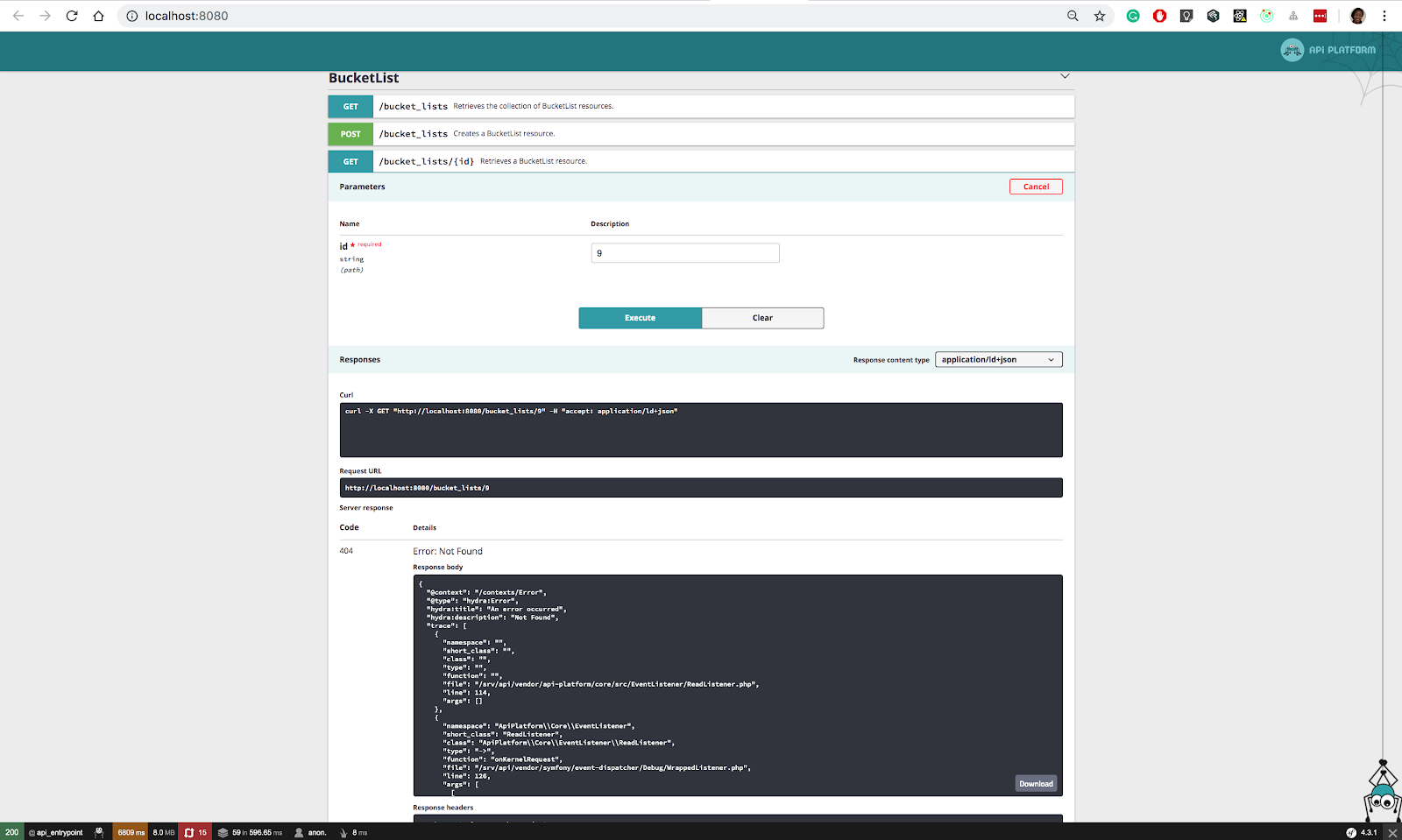Click the Request URL box
1402x840 pixels.
pos(701,488)
